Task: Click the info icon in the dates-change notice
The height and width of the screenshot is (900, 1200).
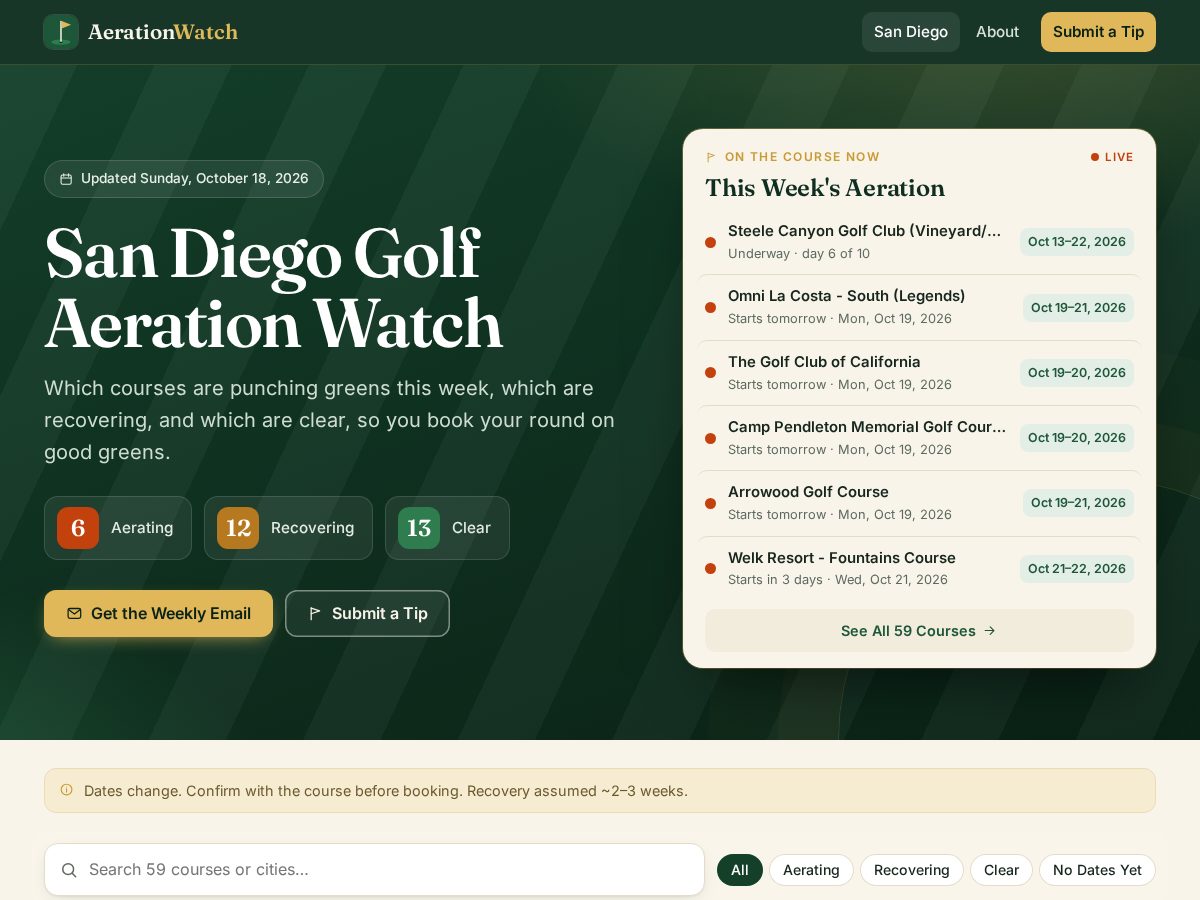Action: pyautogui.click(x=67, y=790)
